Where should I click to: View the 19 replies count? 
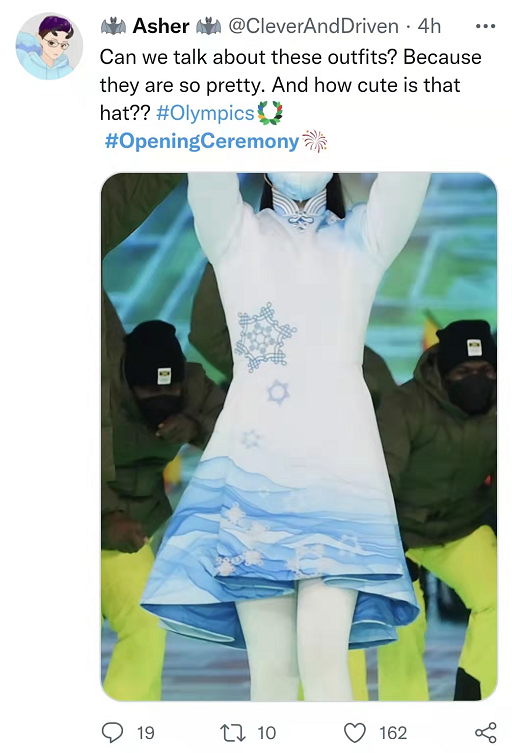click(x=146, y=733)
